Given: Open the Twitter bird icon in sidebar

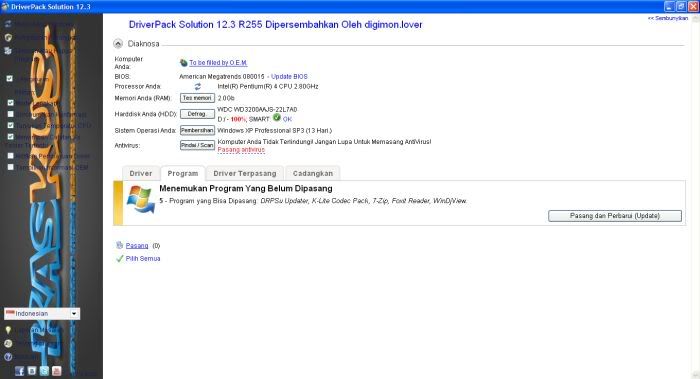Looking at the screenshot, I should point(44,371).
